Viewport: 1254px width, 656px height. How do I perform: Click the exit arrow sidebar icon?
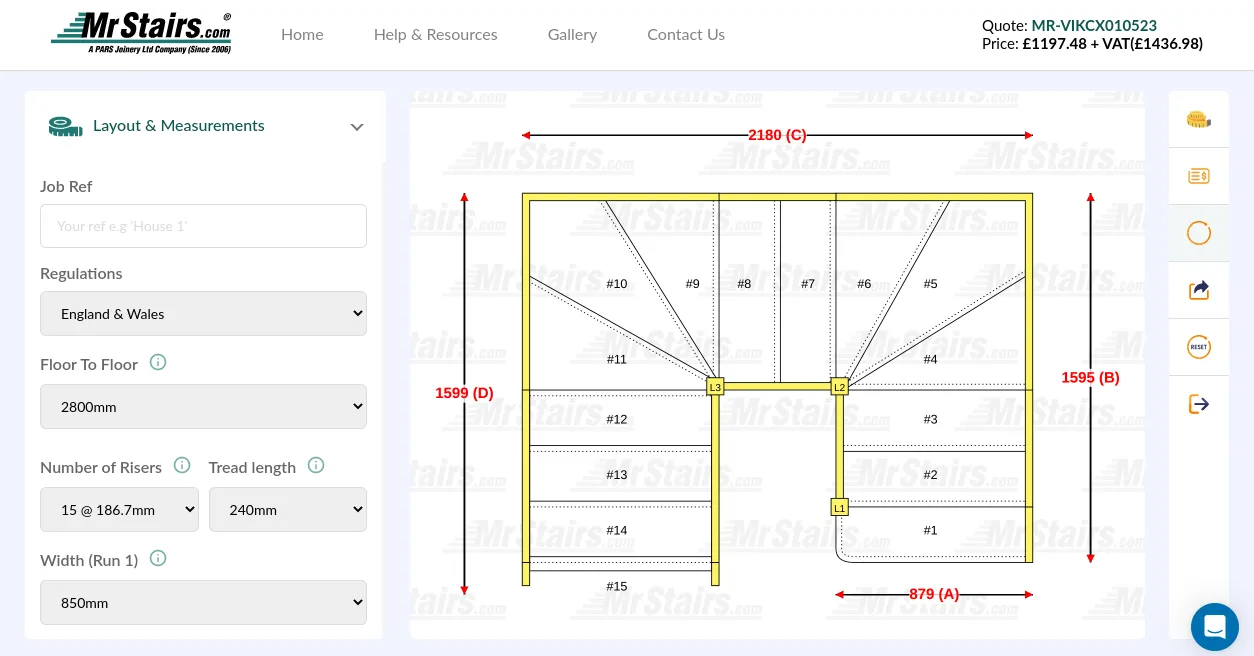[x=1198, y=404]
